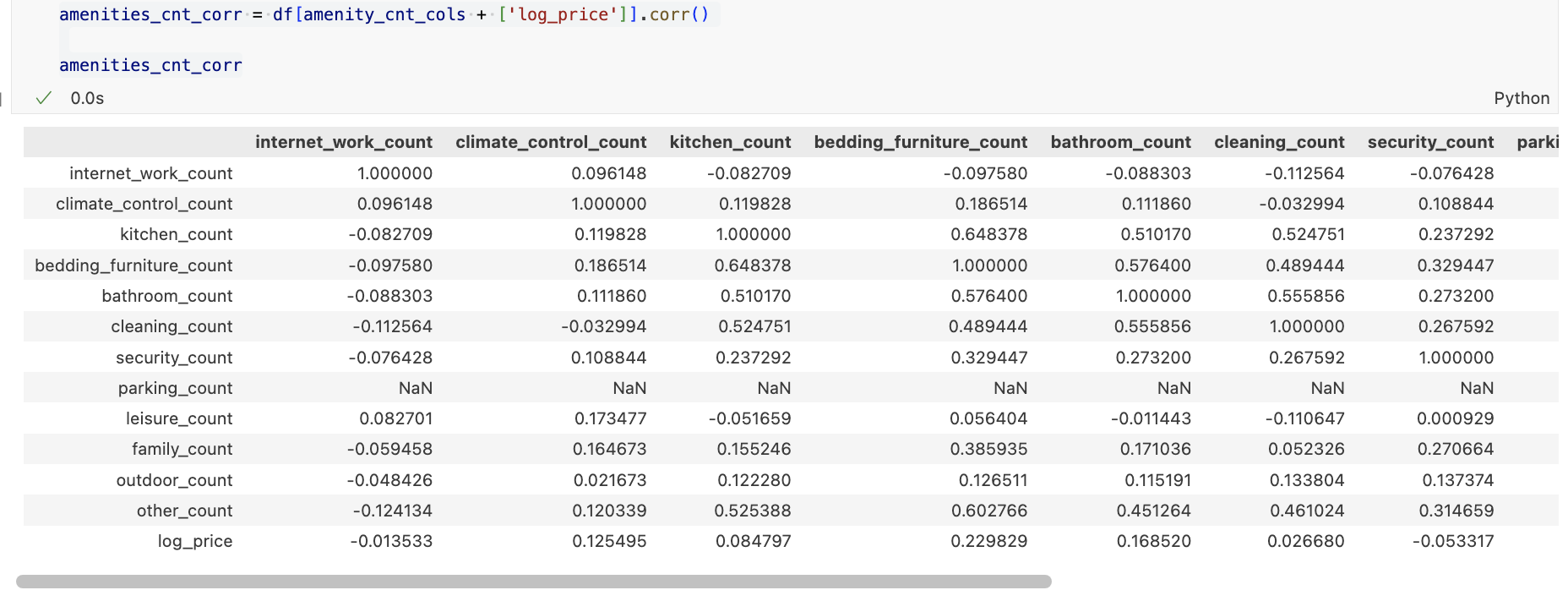Image resolution: width=1568 pixels, height=612 pixels.
Task: Select the log_price row label
Action: point(194,541)
